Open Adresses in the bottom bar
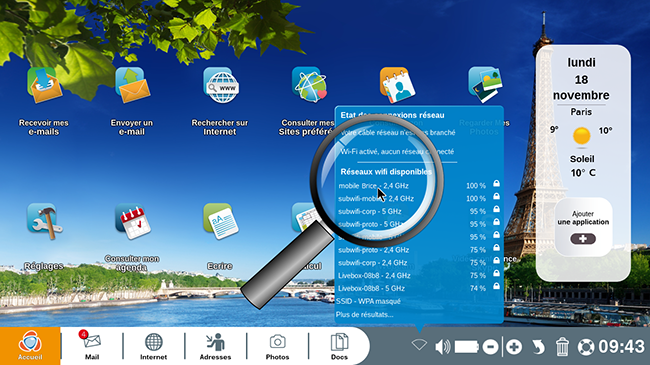Screen dimensions: 650x365 click(x=215, y=346)
